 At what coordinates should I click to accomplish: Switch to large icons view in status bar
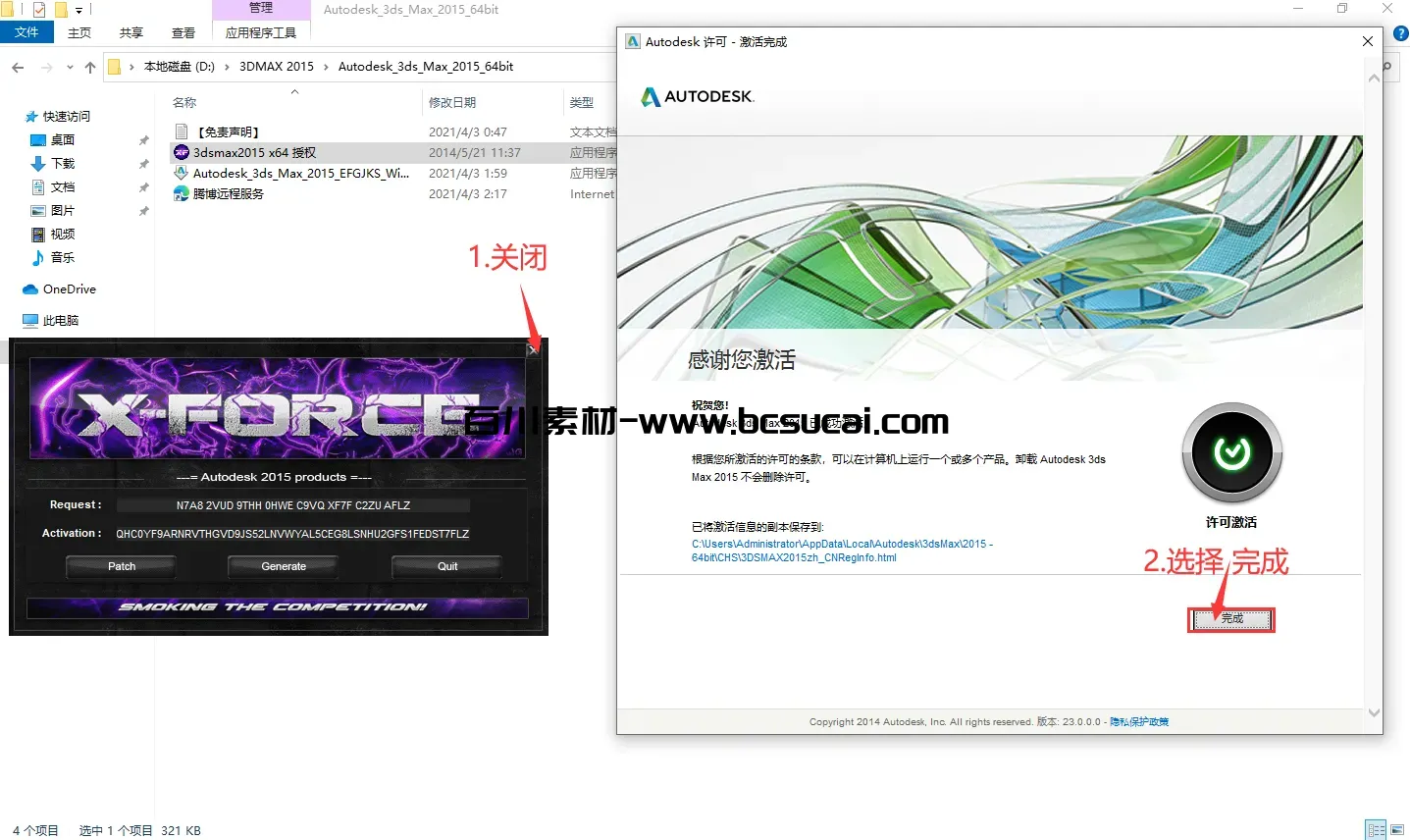(x=1398, y=830)
